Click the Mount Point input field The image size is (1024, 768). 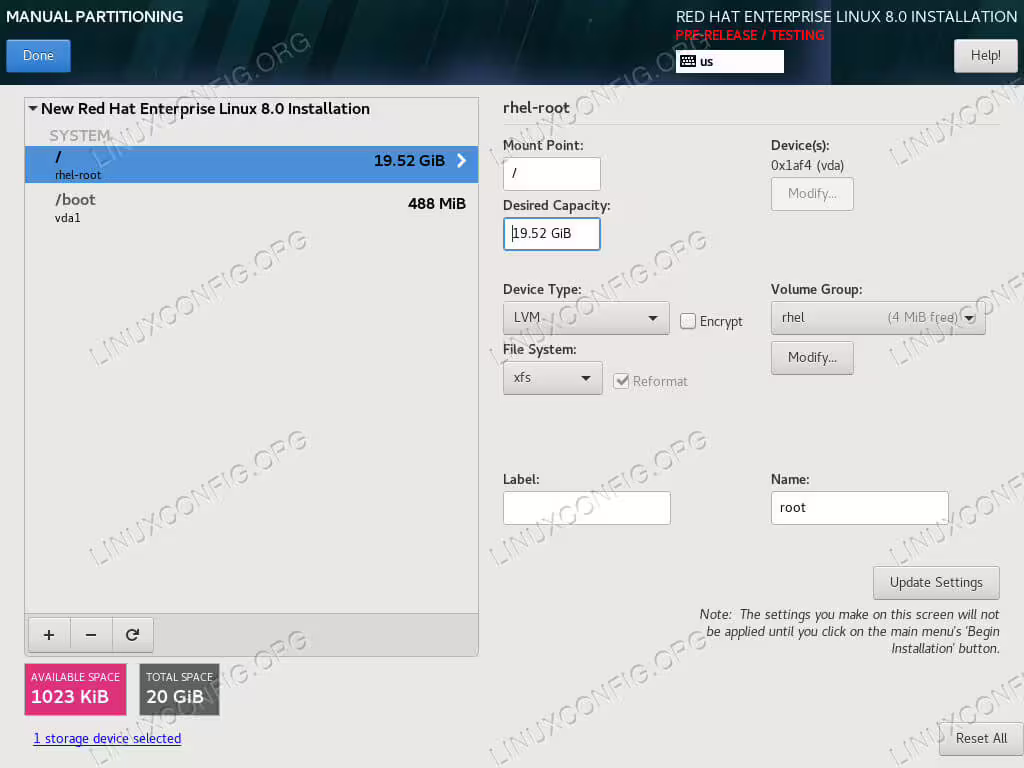point(551,174)
